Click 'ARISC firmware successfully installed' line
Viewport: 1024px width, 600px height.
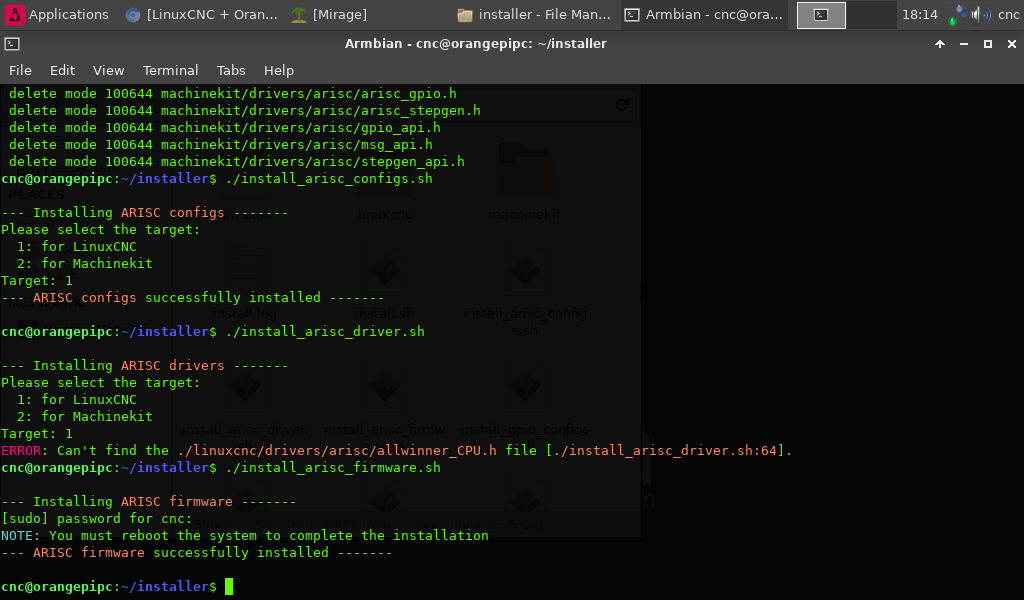point(197,552)
